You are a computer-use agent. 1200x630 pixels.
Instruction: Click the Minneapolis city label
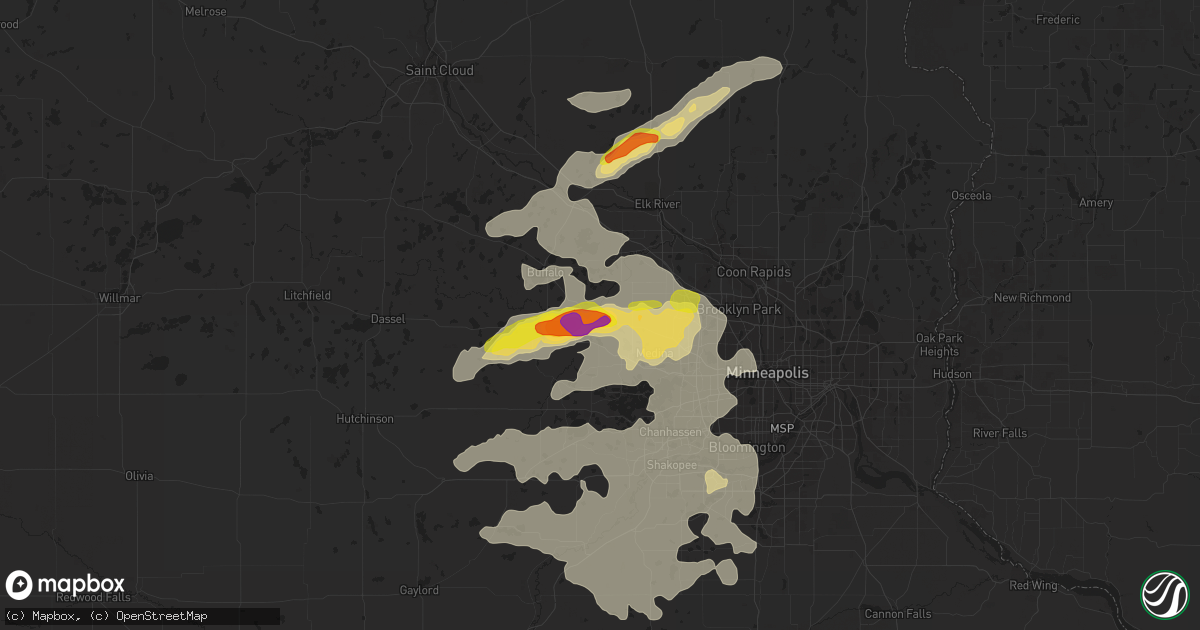tap(767, 372)
